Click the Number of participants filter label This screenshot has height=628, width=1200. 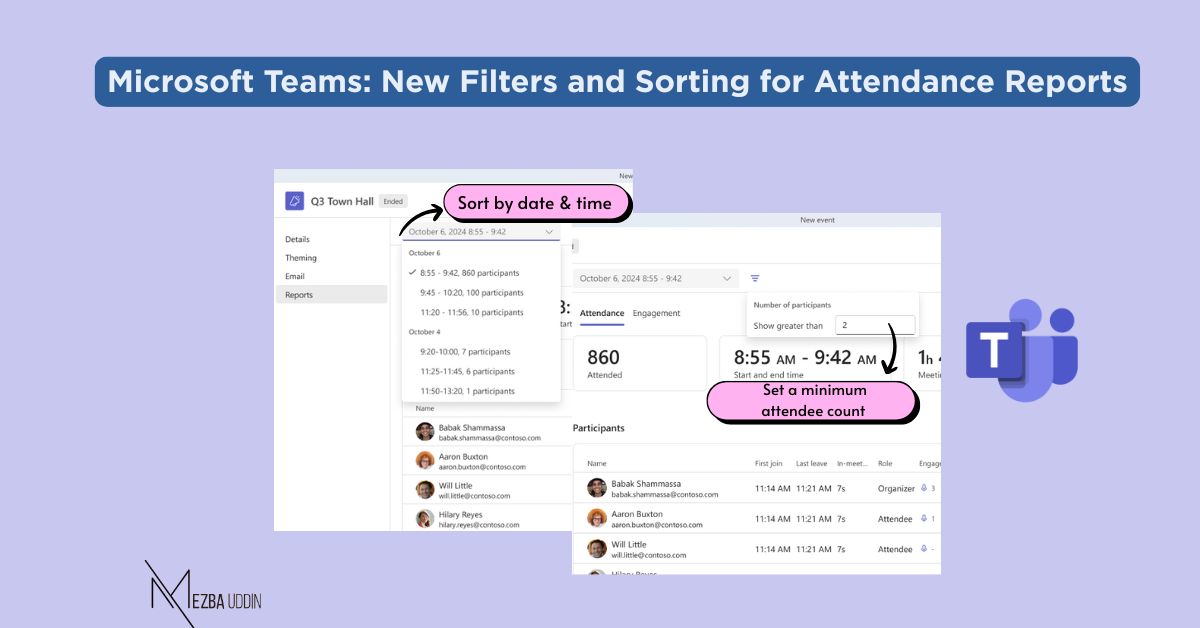coord(792,304)
